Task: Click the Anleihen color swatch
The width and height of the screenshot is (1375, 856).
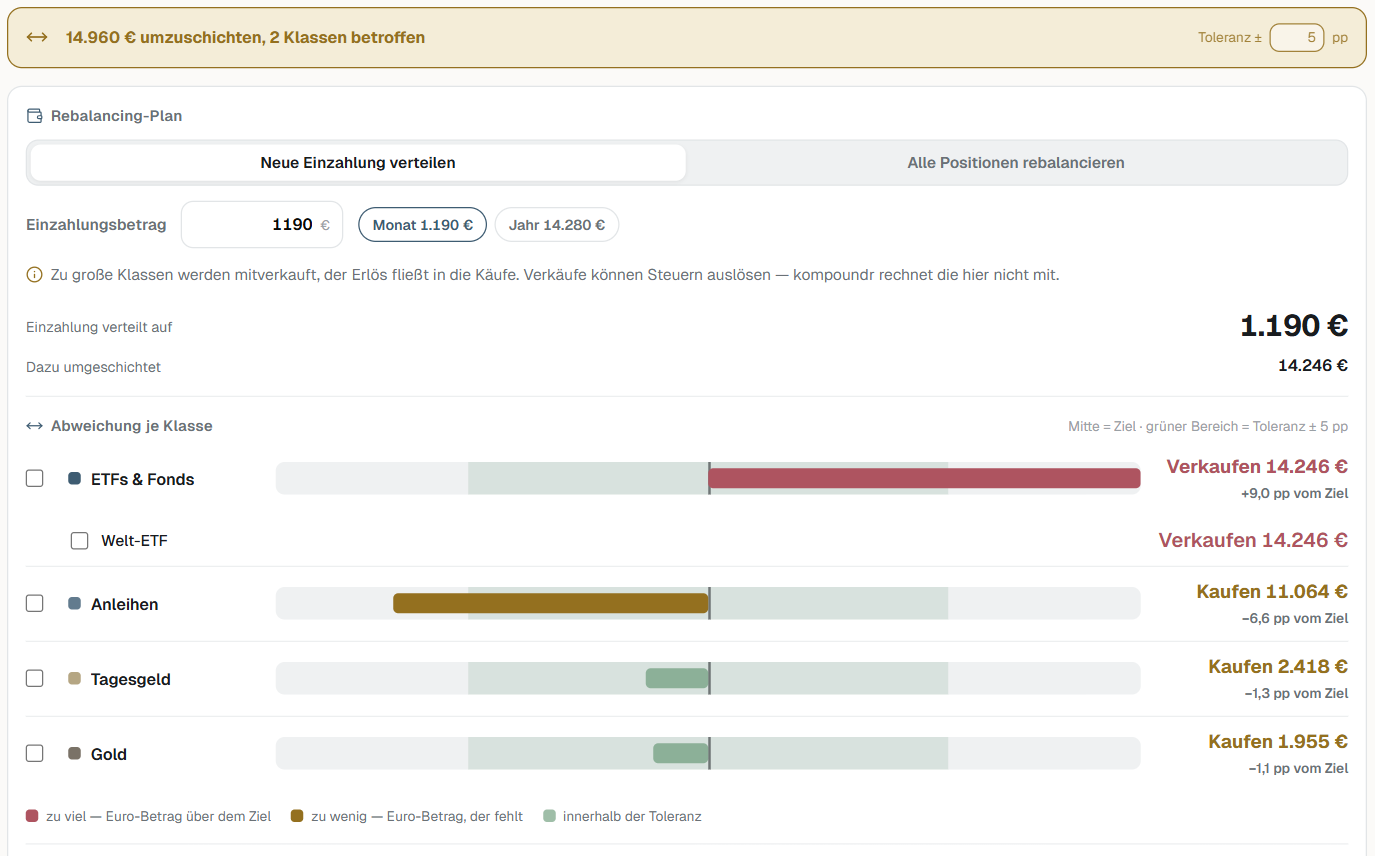Action: [74, 604]
